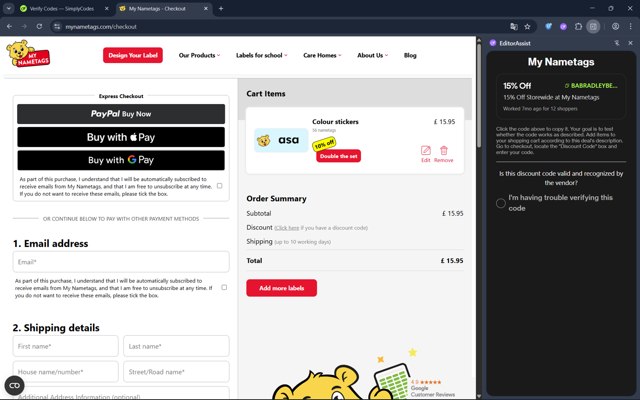Screen dimensions: 640x400
Task: Click the address bar URL
Action: [101, 27]
